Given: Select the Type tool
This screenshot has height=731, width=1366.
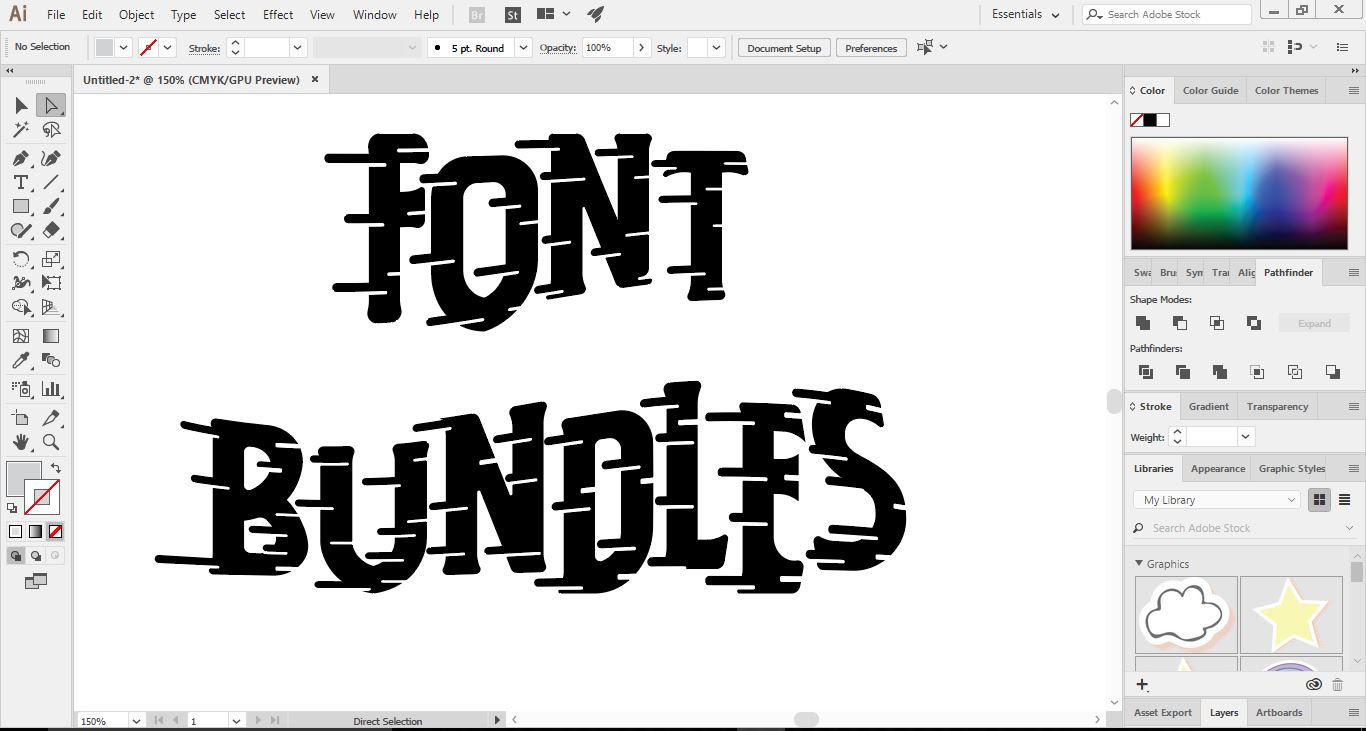Looking at the screenshot, I should pos(21,182).
